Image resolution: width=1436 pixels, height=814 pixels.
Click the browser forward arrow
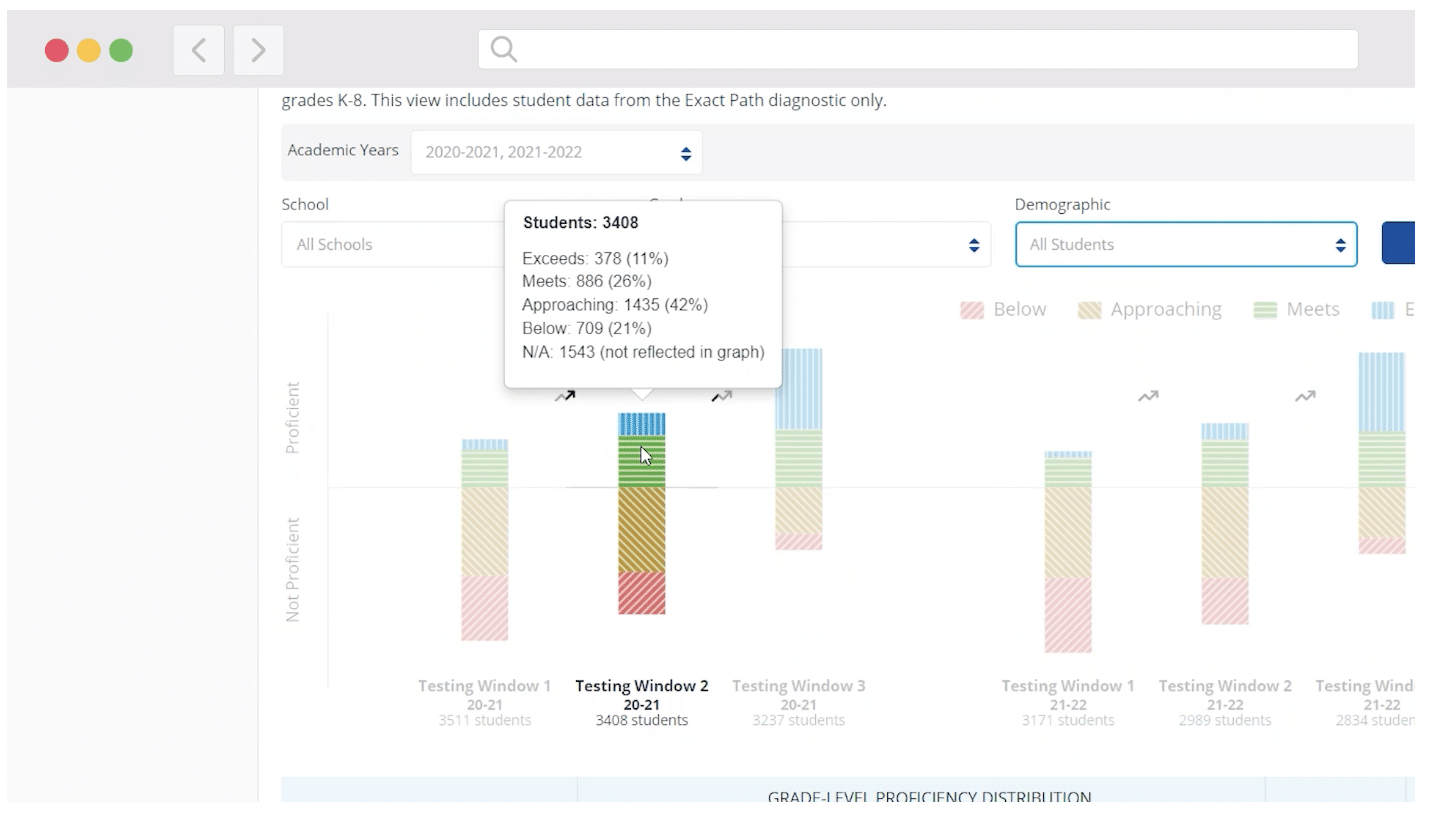click(257, 50)
